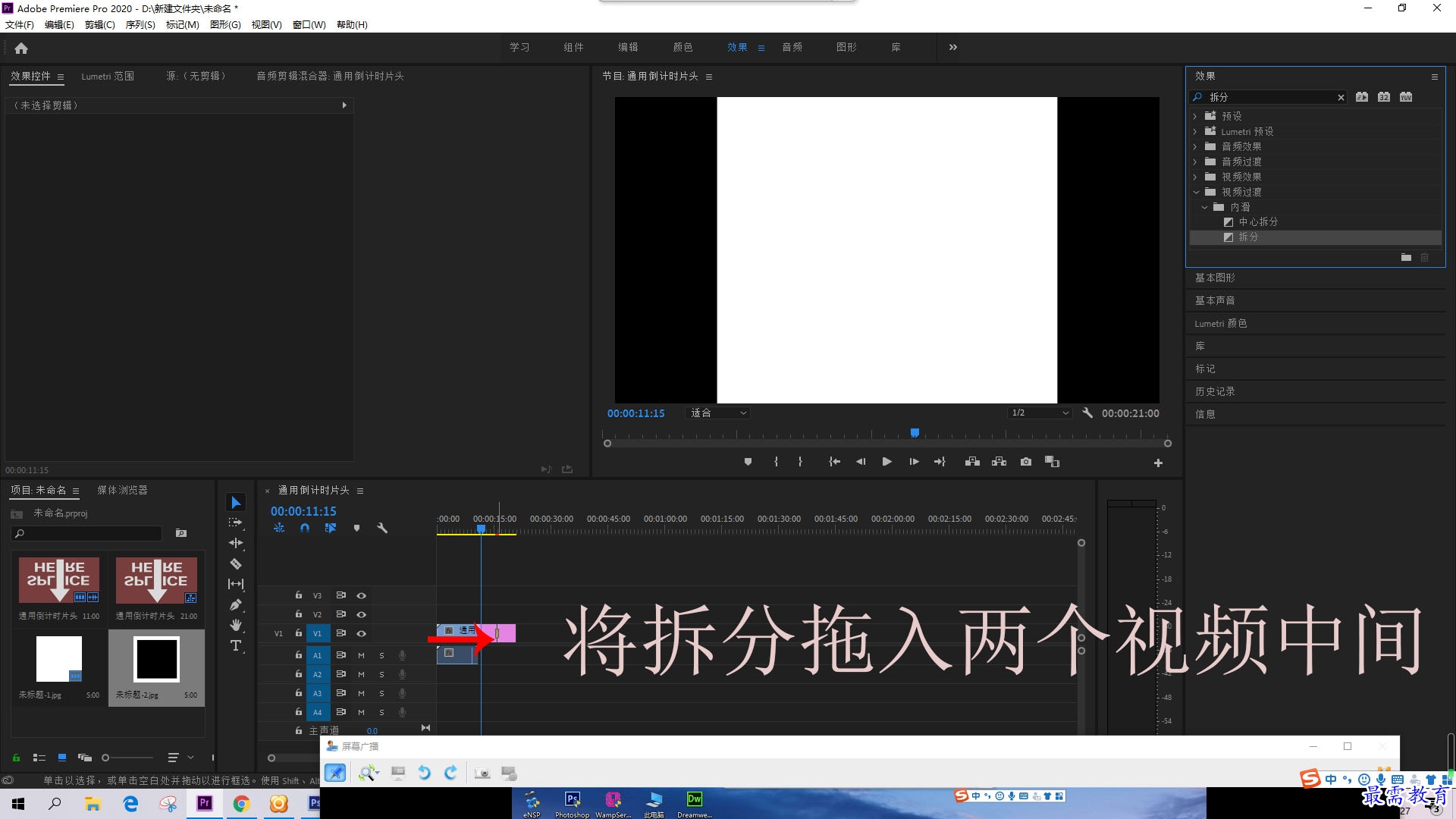Open the Lumetri 范围 panel tab

click(108, 76)
